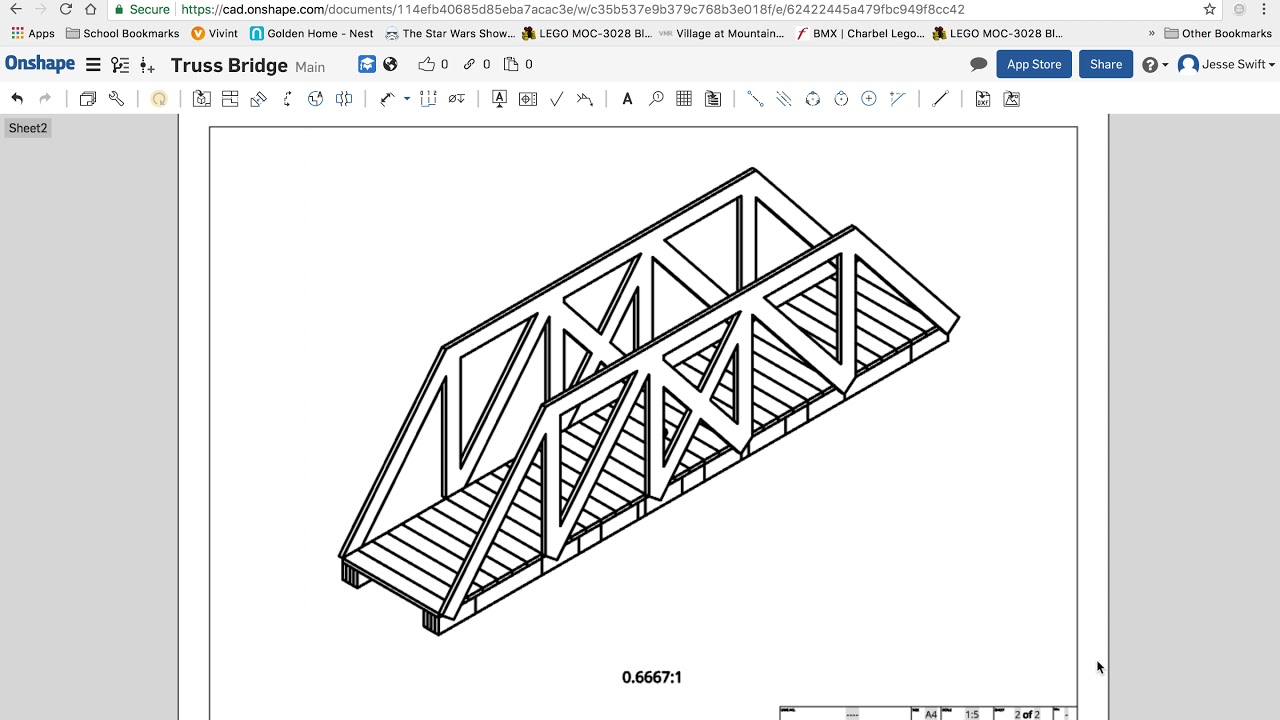The height and width of the screenshot is (720, 1280).
Task: Switch to the Sheet2 tab
Action: 28,128
